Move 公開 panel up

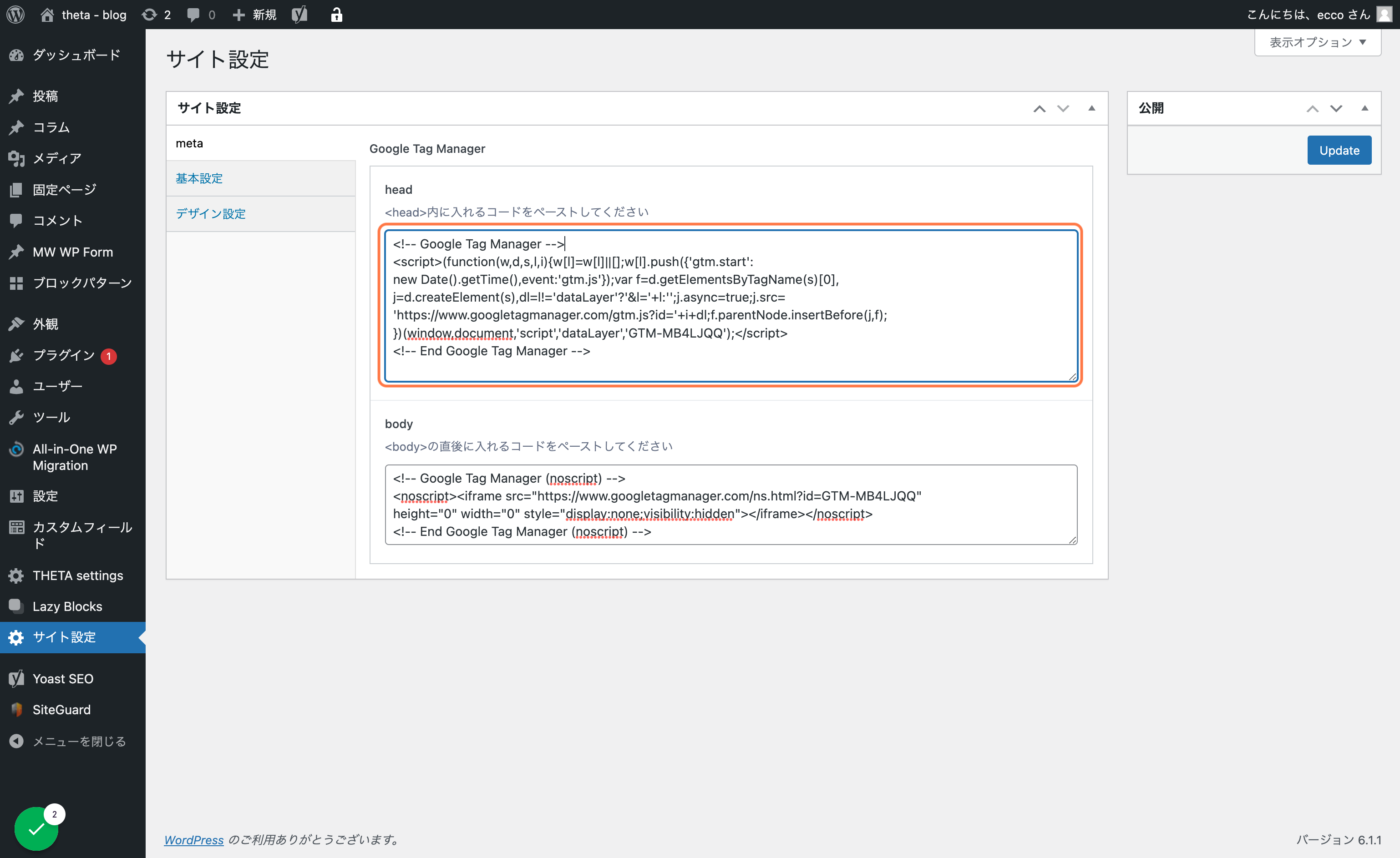[1312, 108]
